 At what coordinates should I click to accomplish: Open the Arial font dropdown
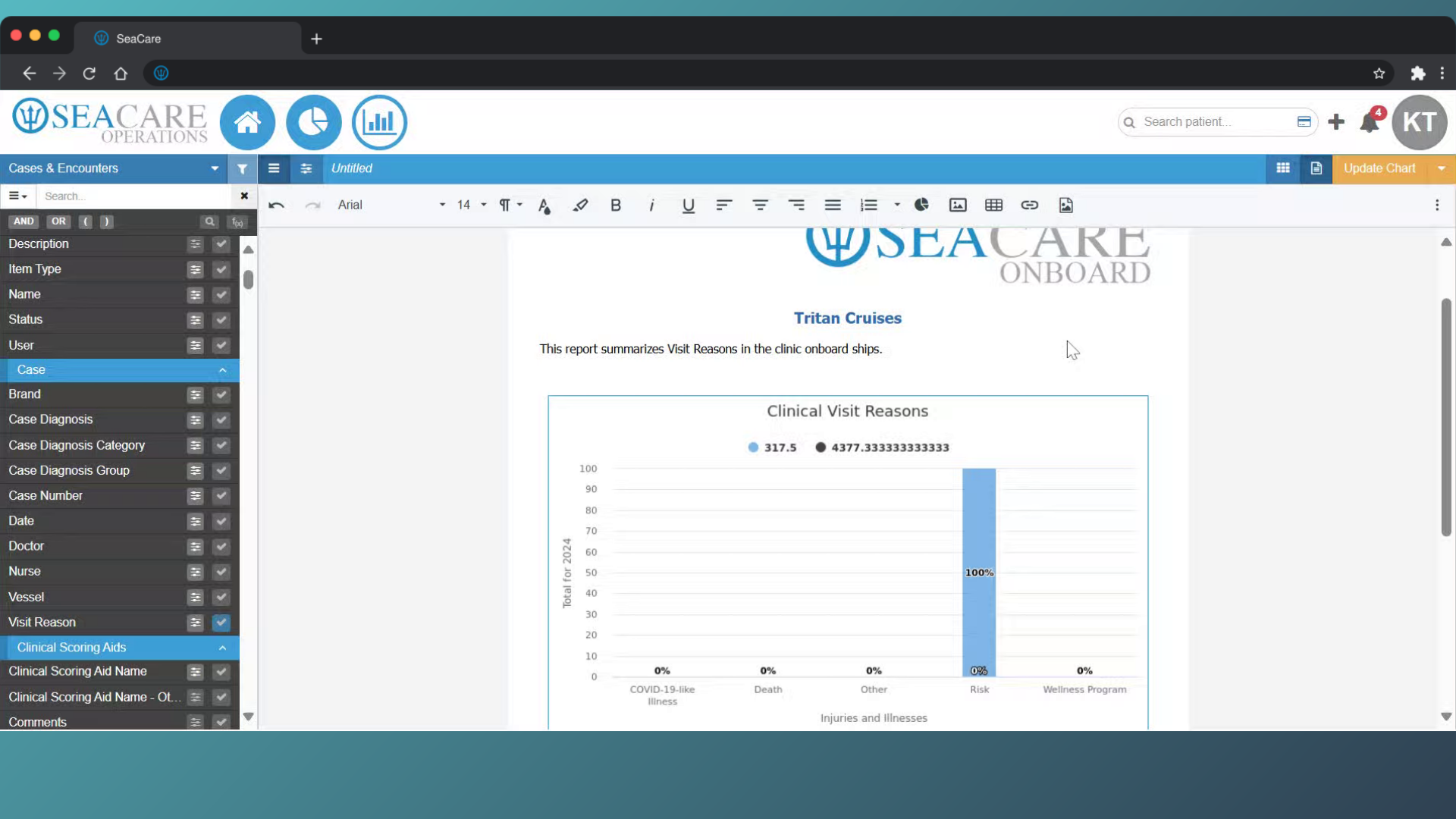[x=391, y=206]
